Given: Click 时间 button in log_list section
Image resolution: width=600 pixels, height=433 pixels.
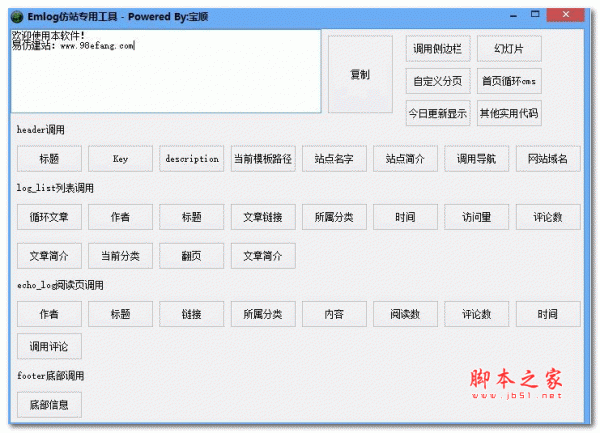Looking at the screenshot, I should point(406,217).
